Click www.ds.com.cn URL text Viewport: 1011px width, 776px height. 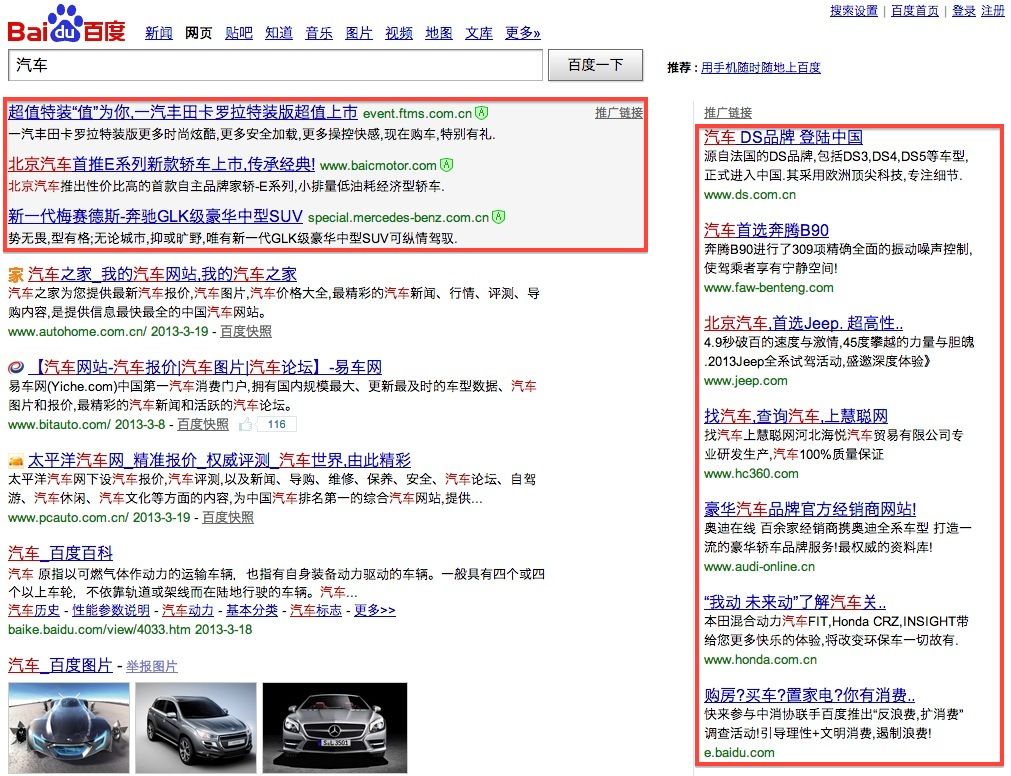(750, 195)
